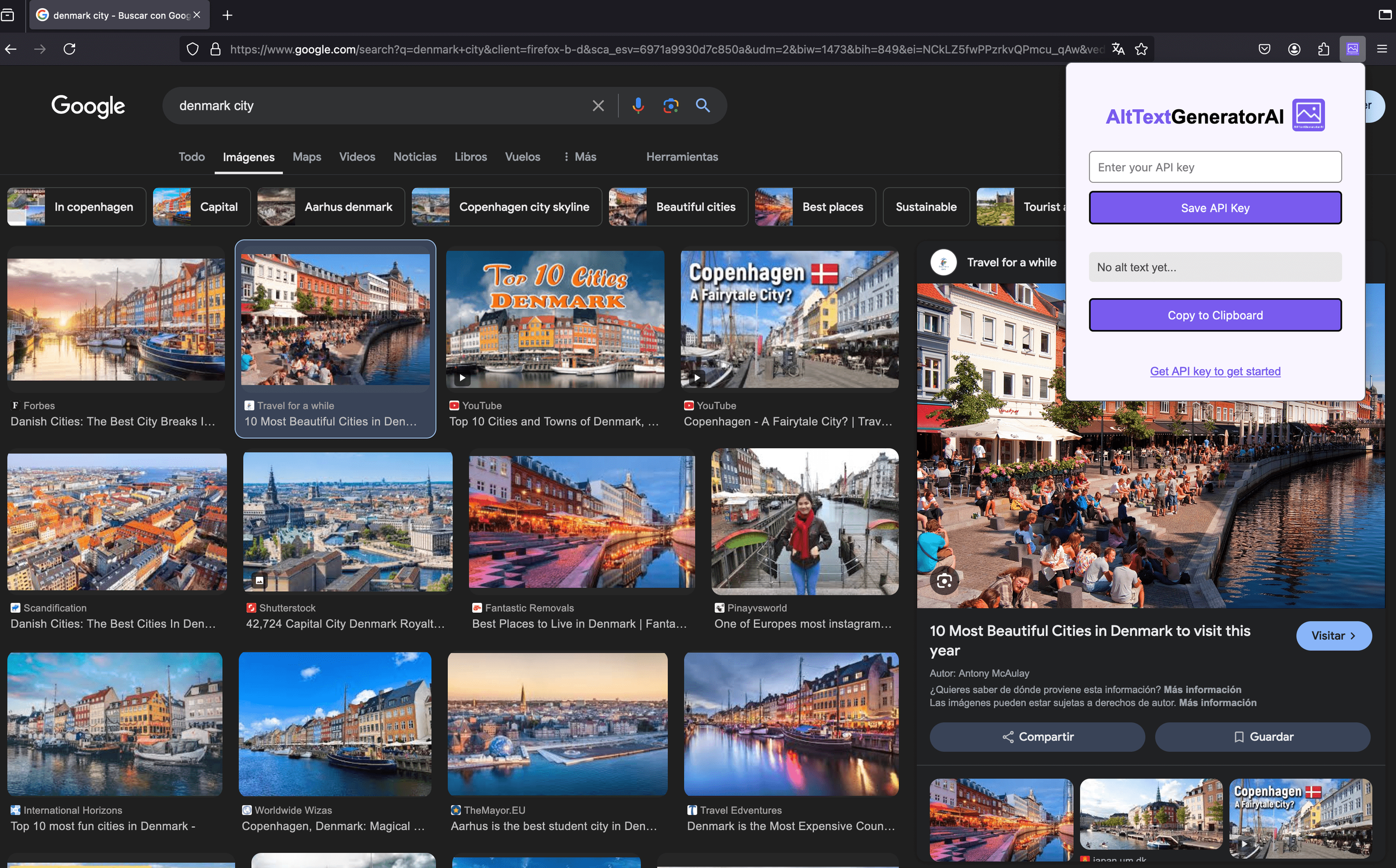Open the Firefox hamburger menu

pos(1382,49)
